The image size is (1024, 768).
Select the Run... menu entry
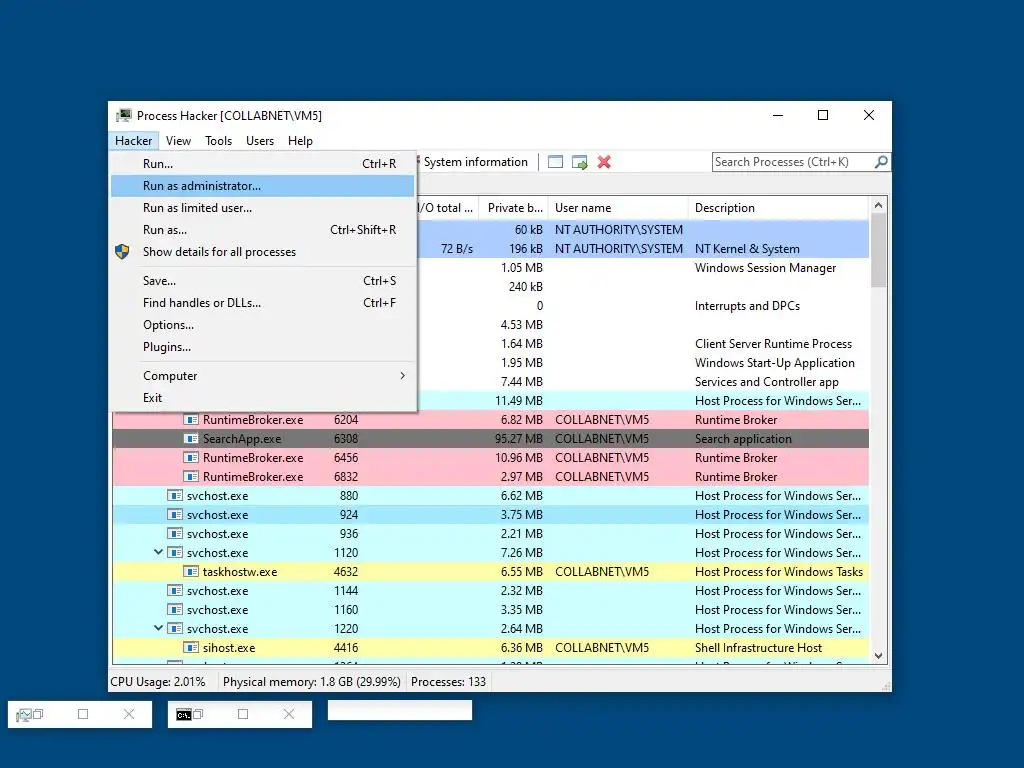[x=263, y=163]
